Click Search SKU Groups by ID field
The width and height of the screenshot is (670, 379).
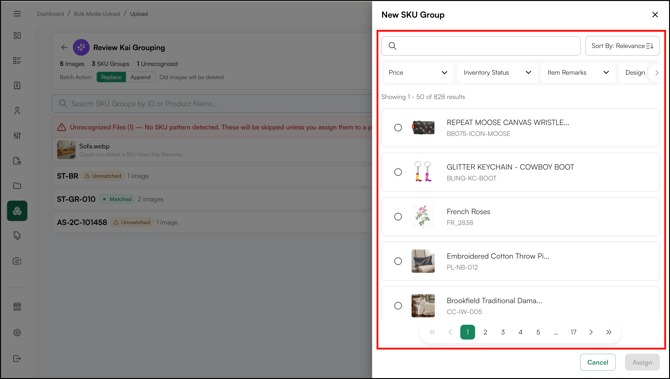pos(212,104)
